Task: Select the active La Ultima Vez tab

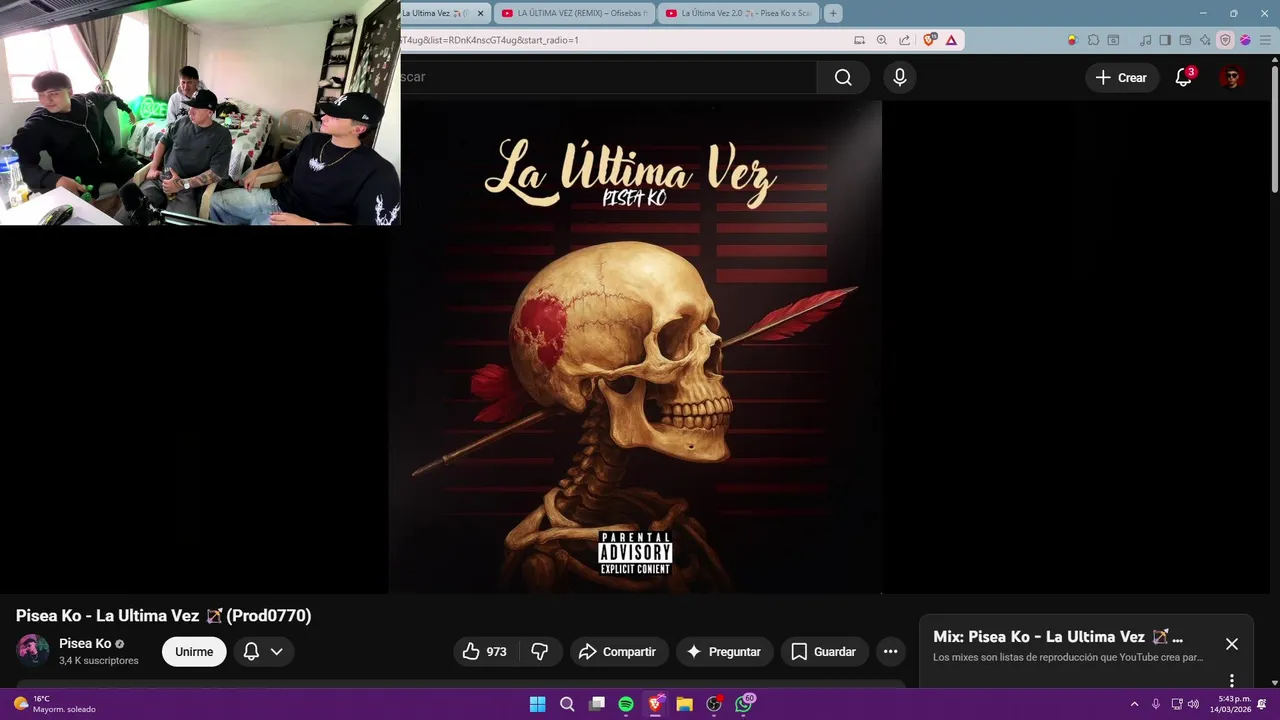Action: 437,13
